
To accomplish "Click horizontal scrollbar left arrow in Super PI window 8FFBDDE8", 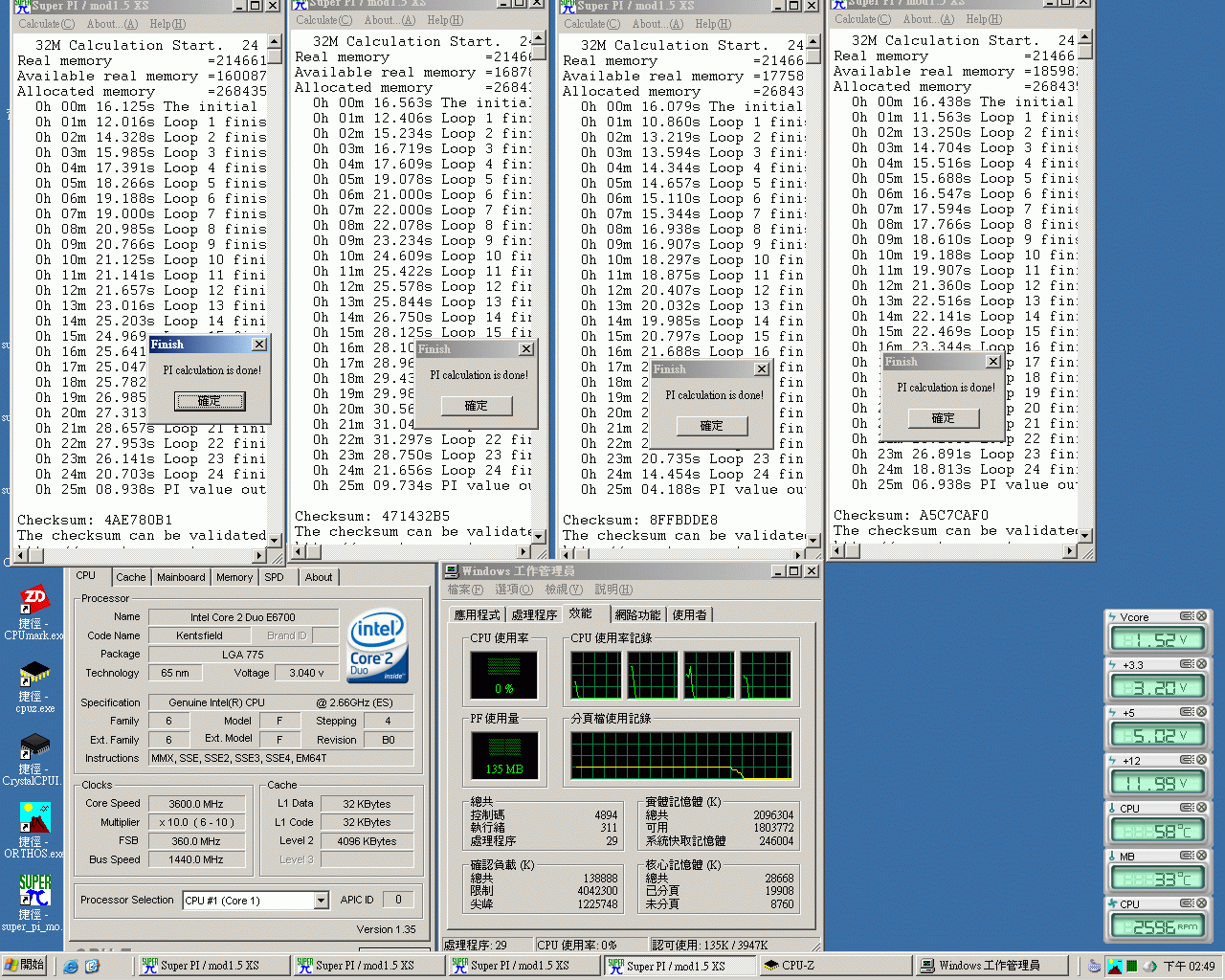I will pyautogui.click(x=568, y=555).
